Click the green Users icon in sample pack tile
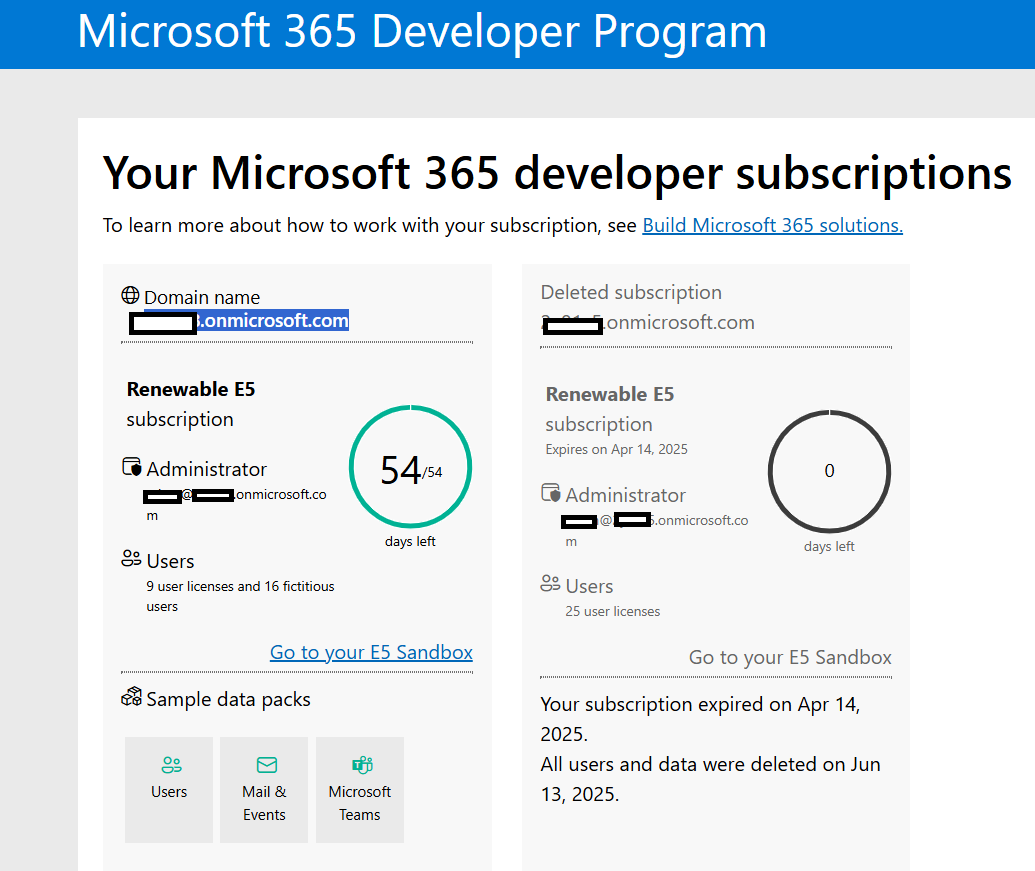 [172, 765]
